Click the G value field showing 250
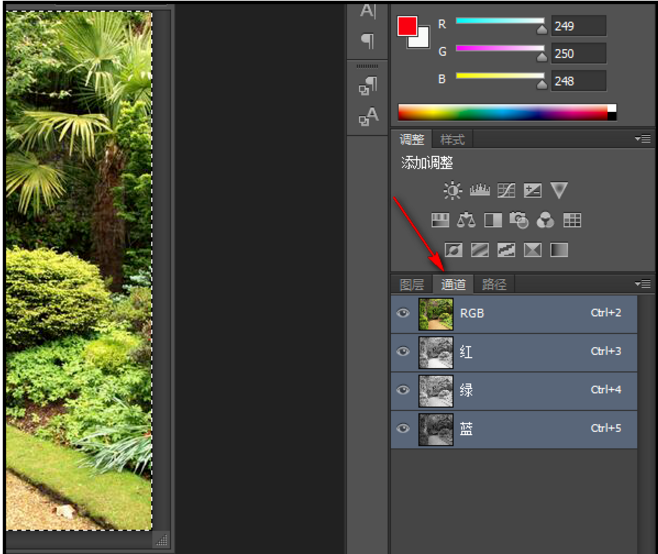Image resolution: width=658 pixels, height=554 pixels. click(x=579, y=53)
